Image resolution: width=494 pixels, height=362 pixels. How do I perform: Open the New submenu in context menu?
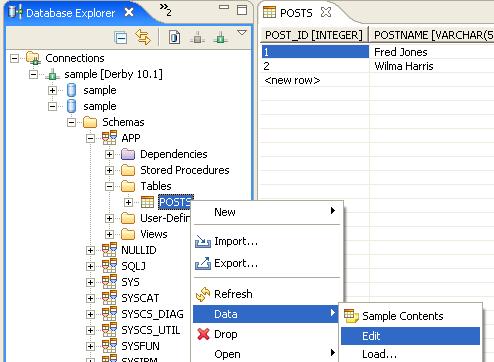click(267, 212)
